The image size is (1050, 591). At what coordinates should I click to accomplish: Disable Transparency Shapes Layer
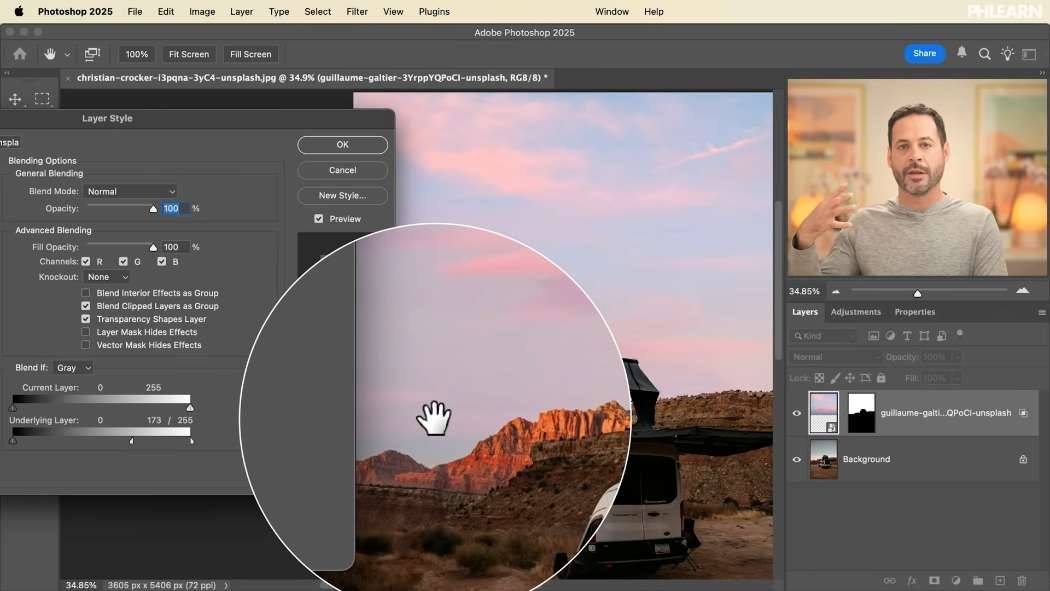[x=86, y=319]
